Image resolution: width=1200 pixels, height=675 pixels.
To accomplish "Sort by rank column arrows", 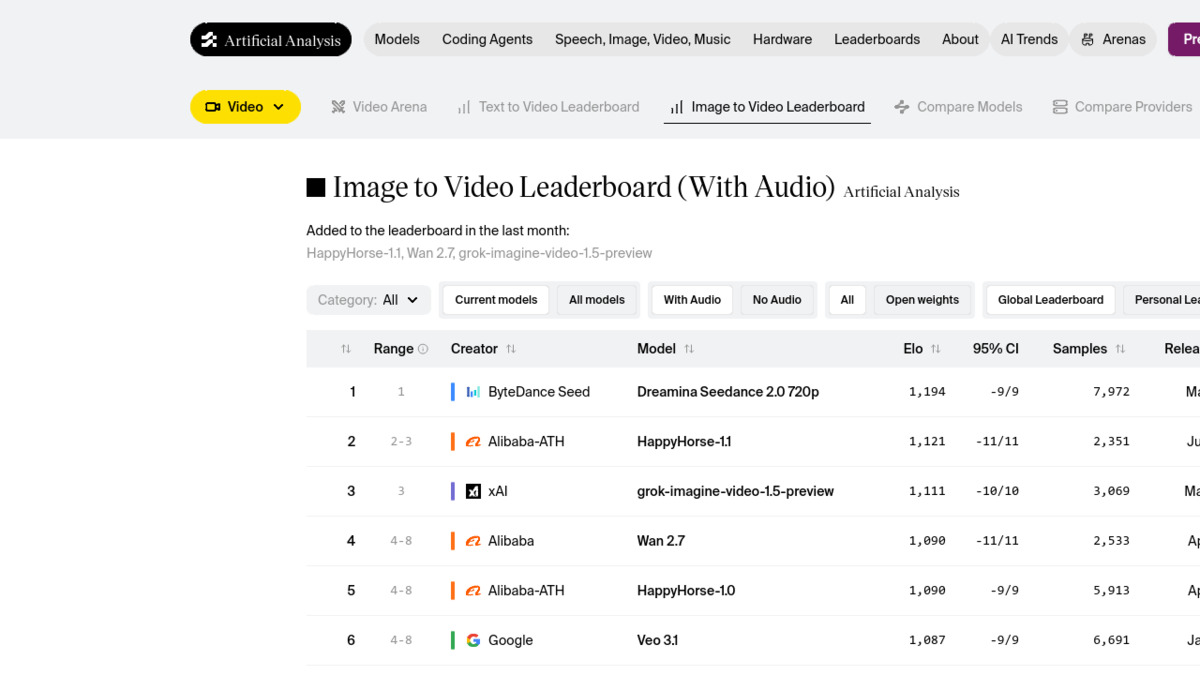I will 346,349.
